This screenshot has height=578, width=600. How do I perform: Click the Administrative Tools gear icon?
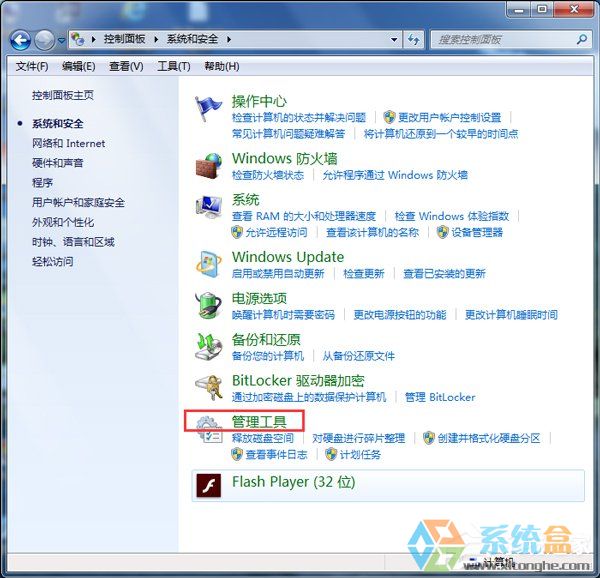[x=209, y=429]
